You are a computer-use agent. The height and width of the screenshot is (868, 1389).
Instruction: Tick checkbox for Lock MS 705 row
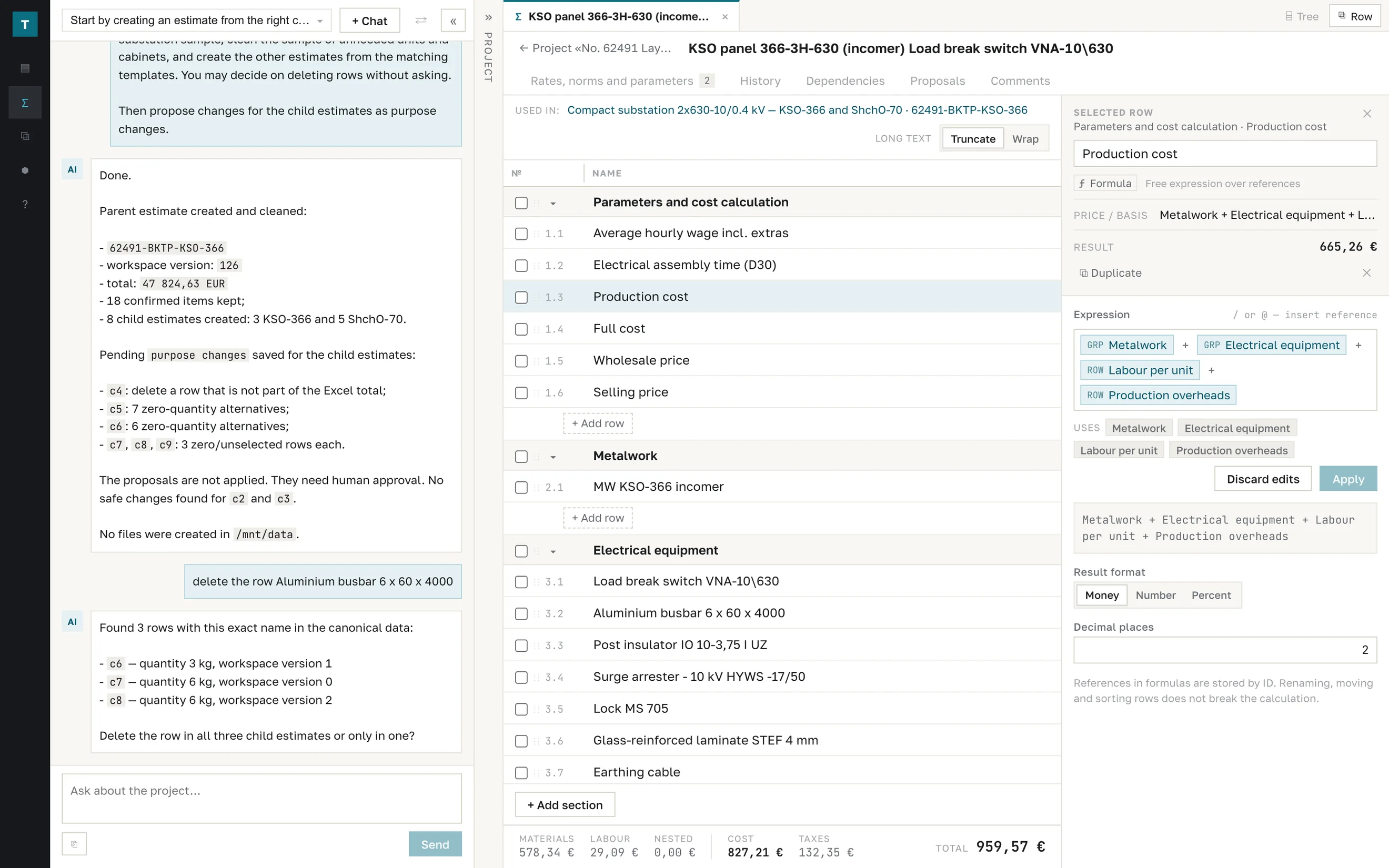(521, 709)
